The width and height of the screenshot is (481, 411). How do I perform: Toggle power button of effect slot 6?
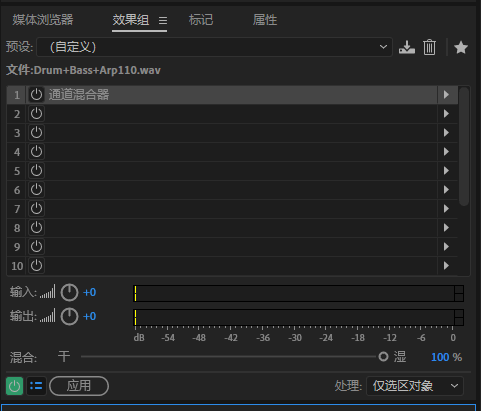[36, 190]
